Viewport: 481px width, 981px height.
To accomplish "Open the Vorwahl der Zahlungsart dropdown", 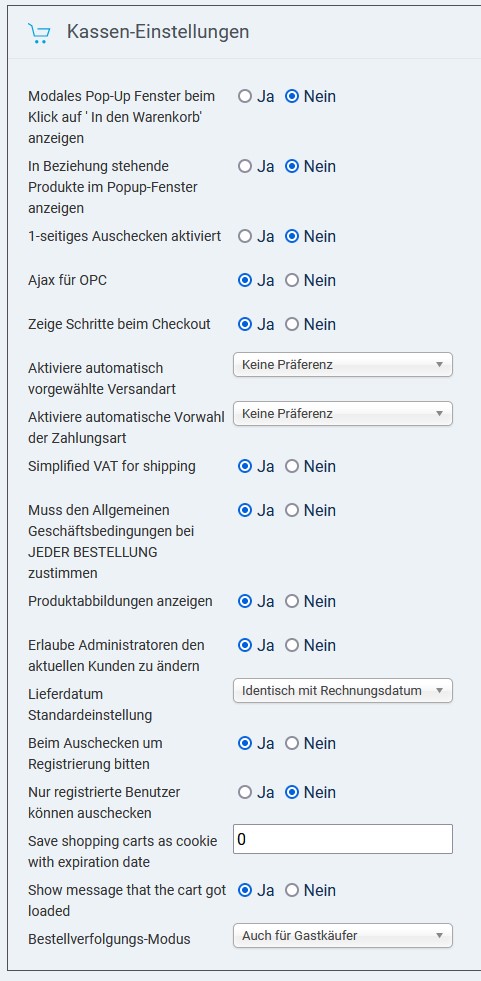I will 343,414.
